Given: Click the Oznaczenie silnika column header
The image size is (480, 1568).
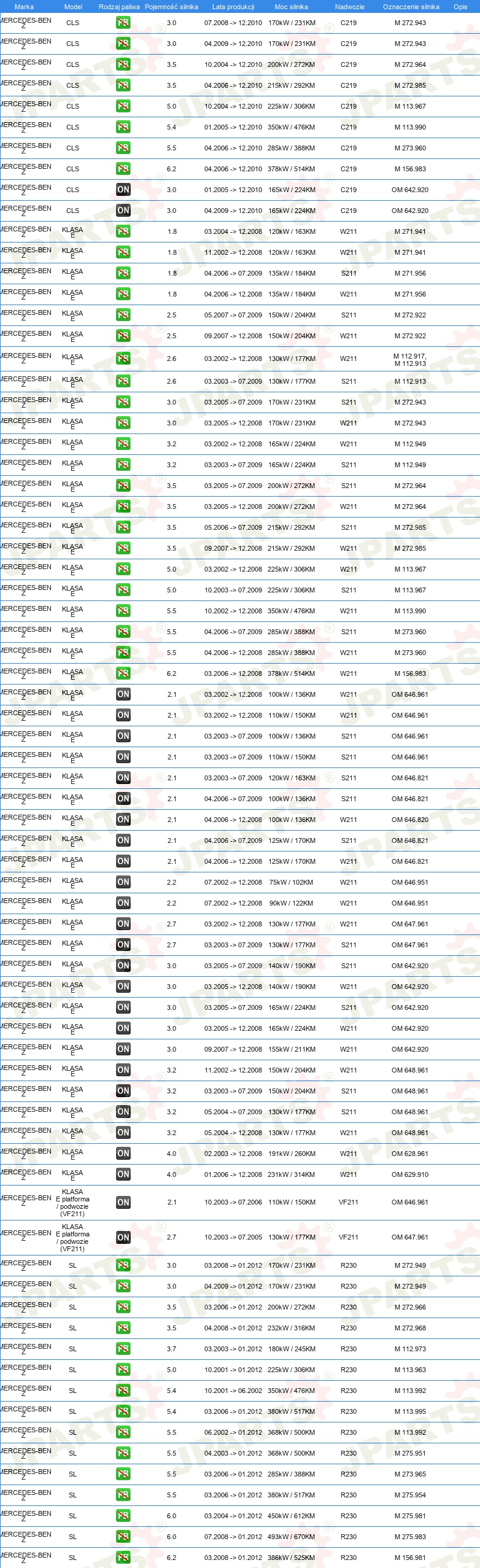Looking at the screenshot, I should click(x=411, y=7).
